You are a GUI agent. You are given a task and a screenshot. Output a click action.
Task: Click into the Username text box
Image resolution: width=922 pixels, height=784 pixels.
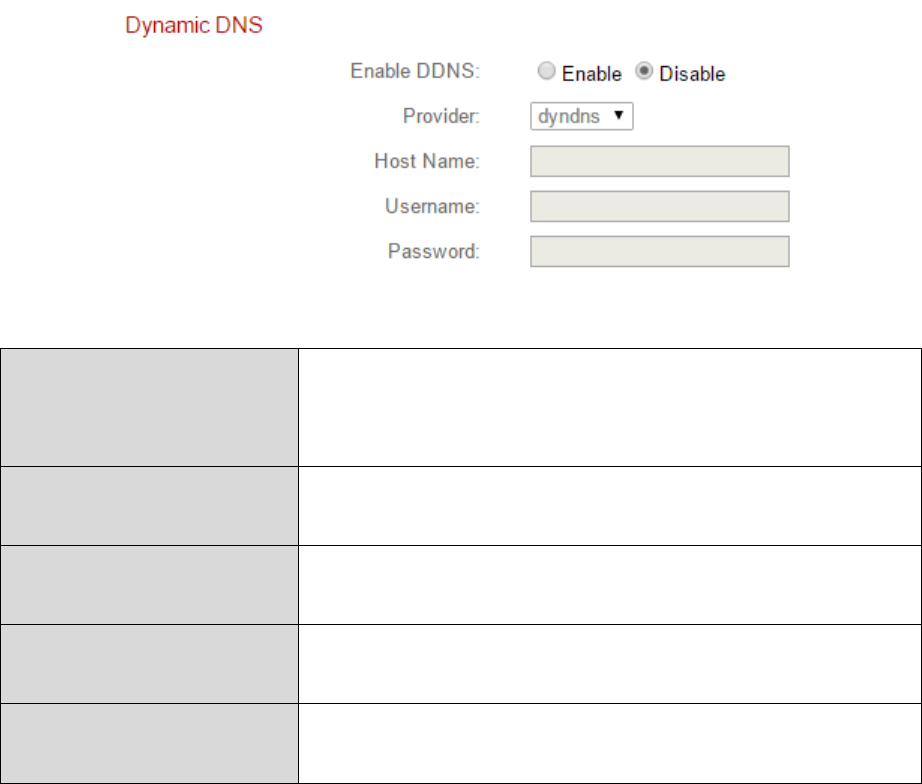click(x=659, y=206)
